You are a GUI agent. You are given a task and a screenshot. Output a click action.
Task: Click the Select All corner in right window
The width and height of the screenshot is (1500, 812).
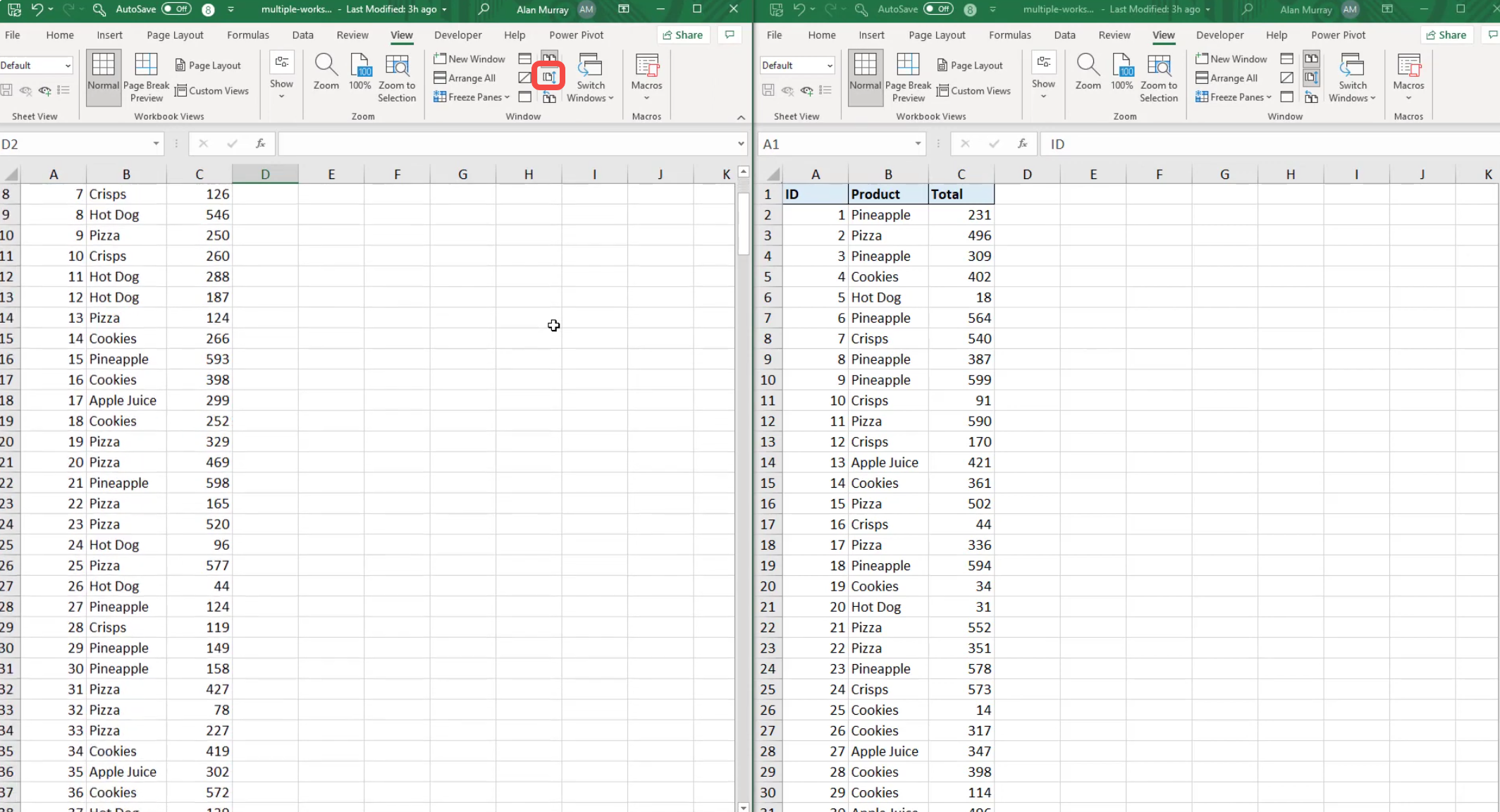(x=773, y=174)
